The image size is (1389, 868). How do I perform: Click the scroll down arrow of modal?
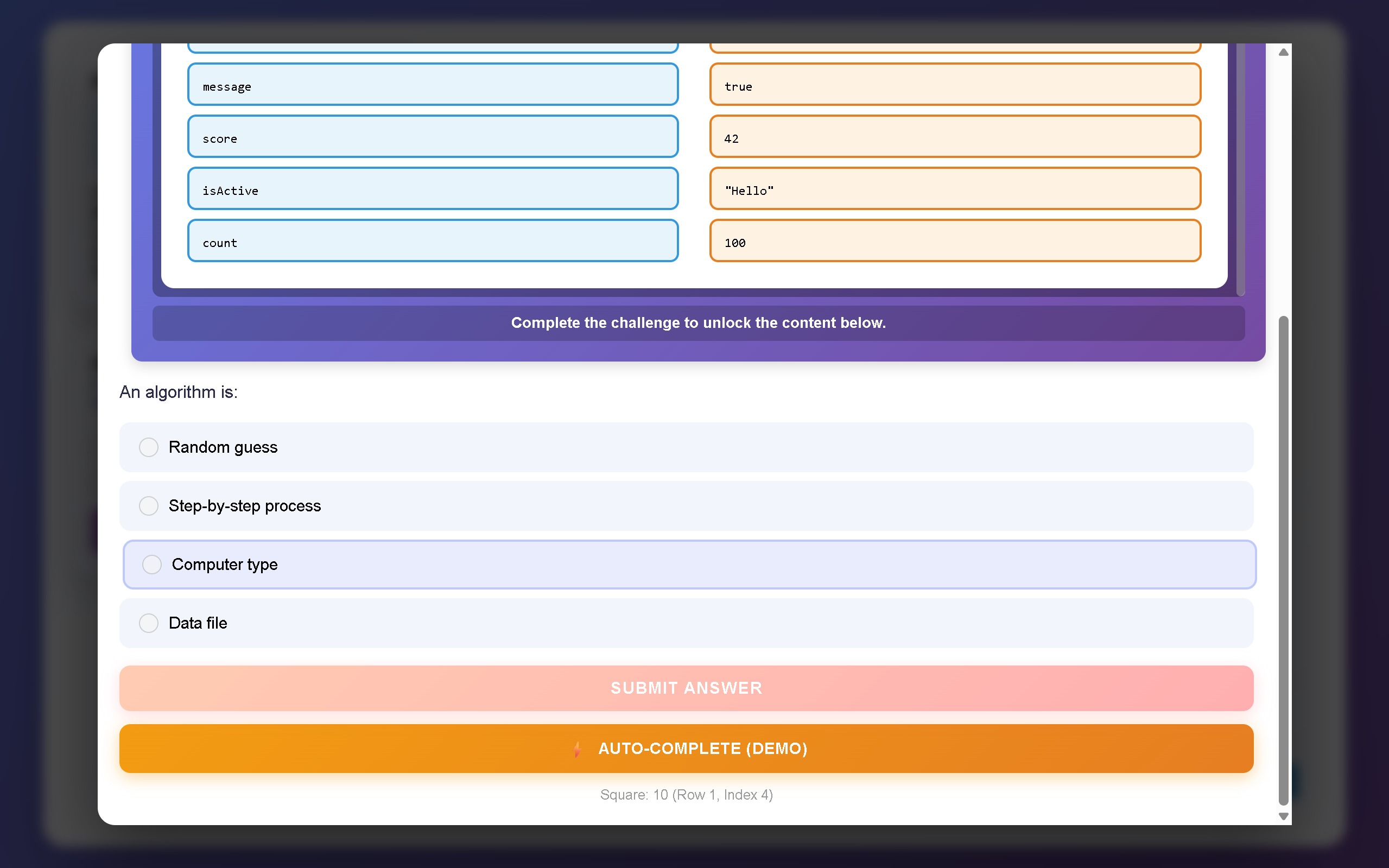(1283, 816)
